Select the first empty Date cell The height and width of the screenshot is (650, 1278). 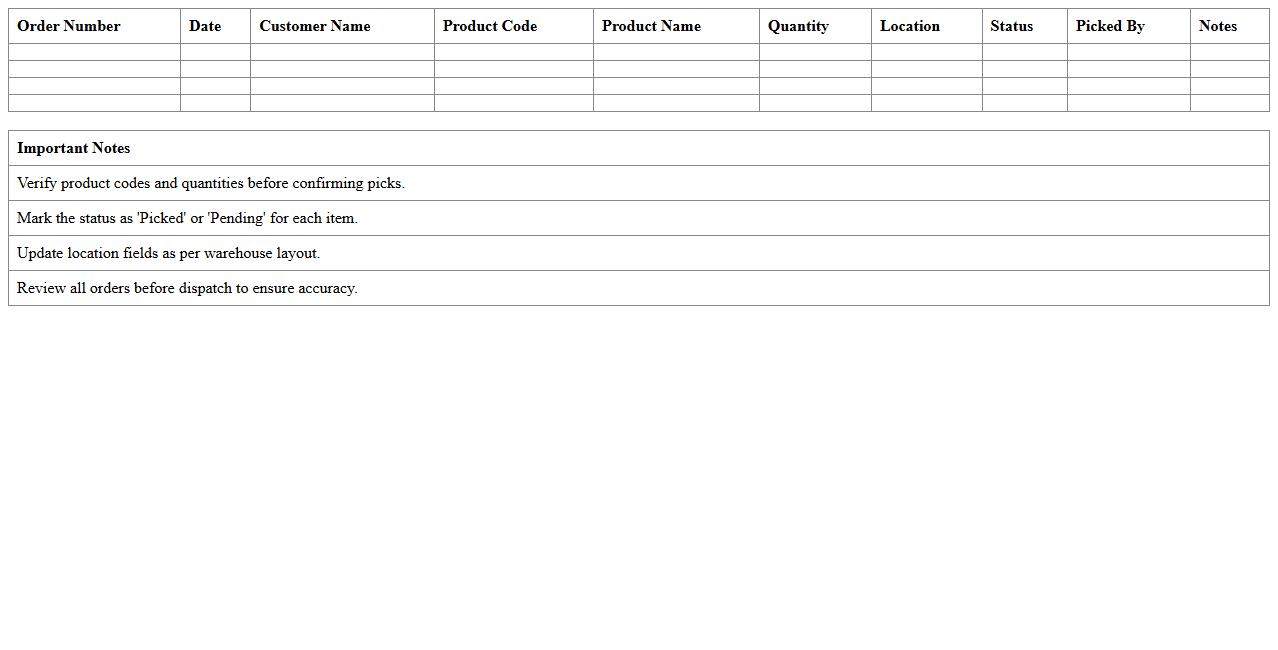point(215,51)
